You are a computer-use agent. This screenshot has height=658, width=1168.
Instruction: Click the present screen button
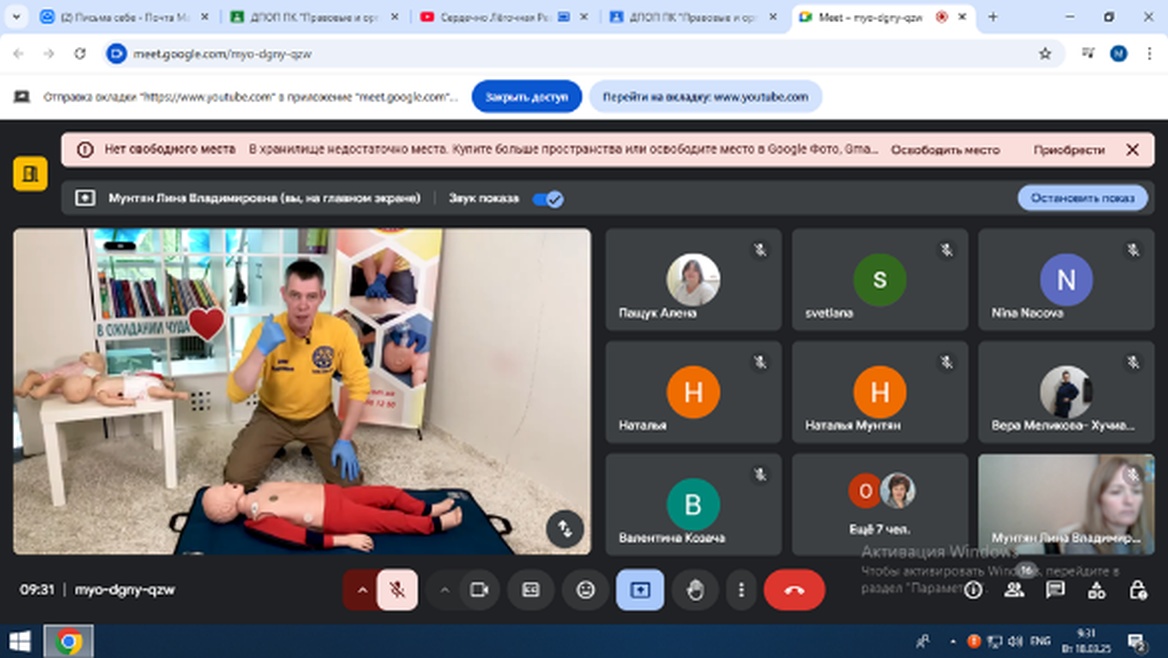coord(640,590)
